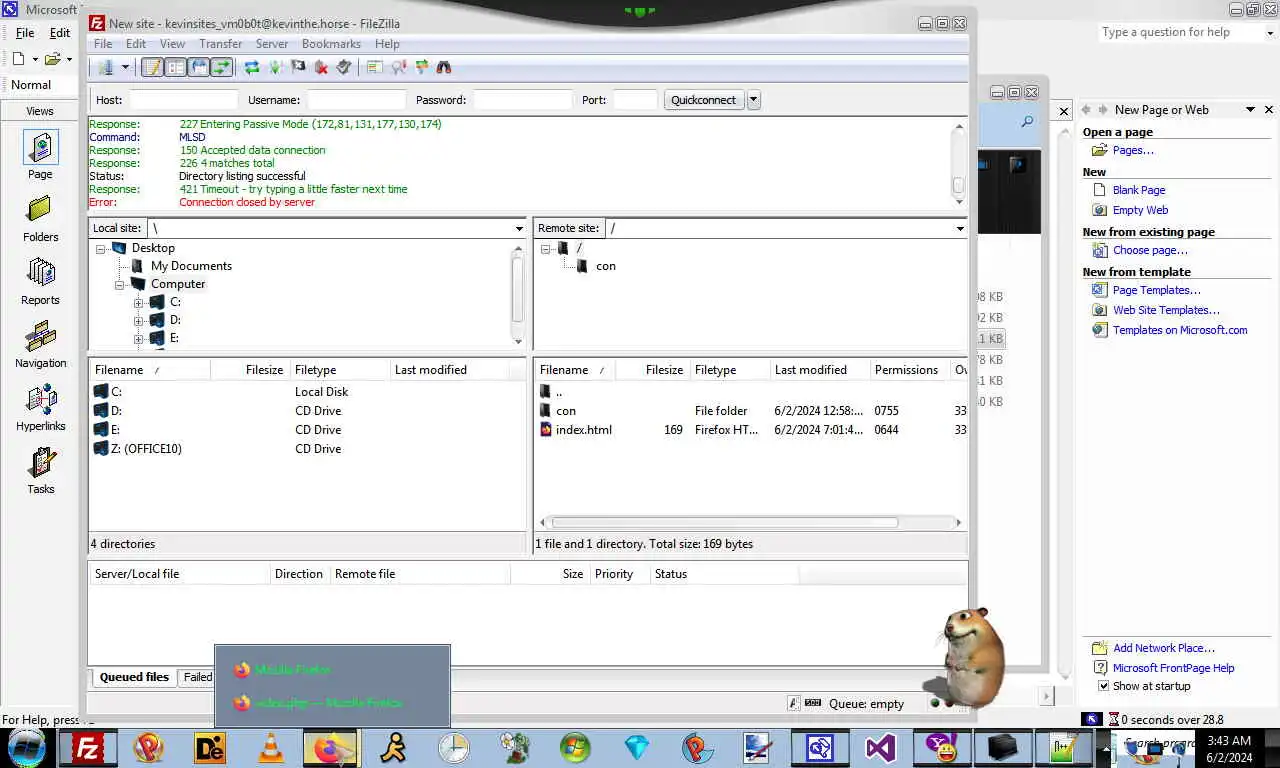The width and height of the screenshot is (1280, 768).
Task: Click FrontPage's open folder toolbar icon
Action: coord(52,59)
